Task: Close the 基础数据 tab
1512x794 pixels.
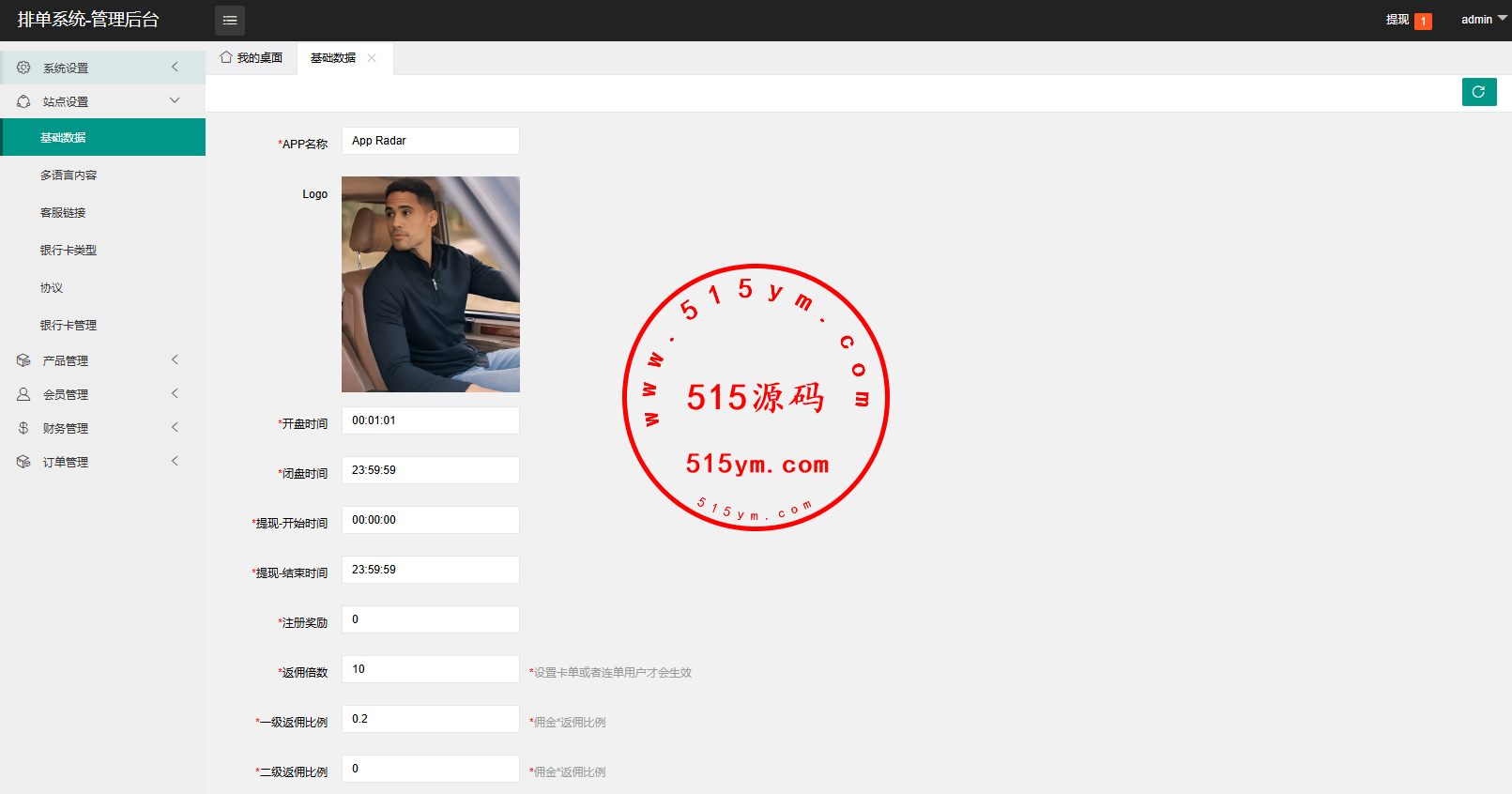Action: [x=372, y=57]
